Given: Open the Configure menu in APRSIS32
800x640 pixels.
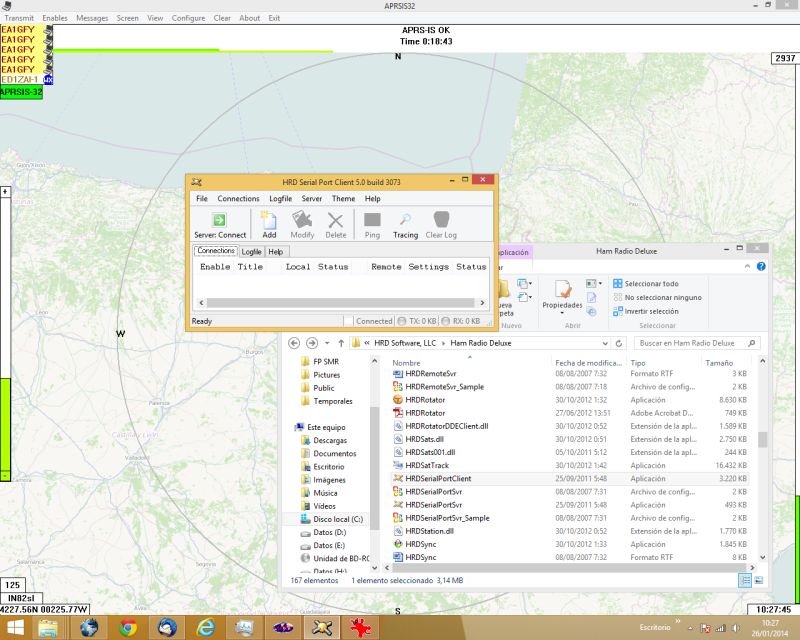Looking at the screenshot, I should point(188,18).
